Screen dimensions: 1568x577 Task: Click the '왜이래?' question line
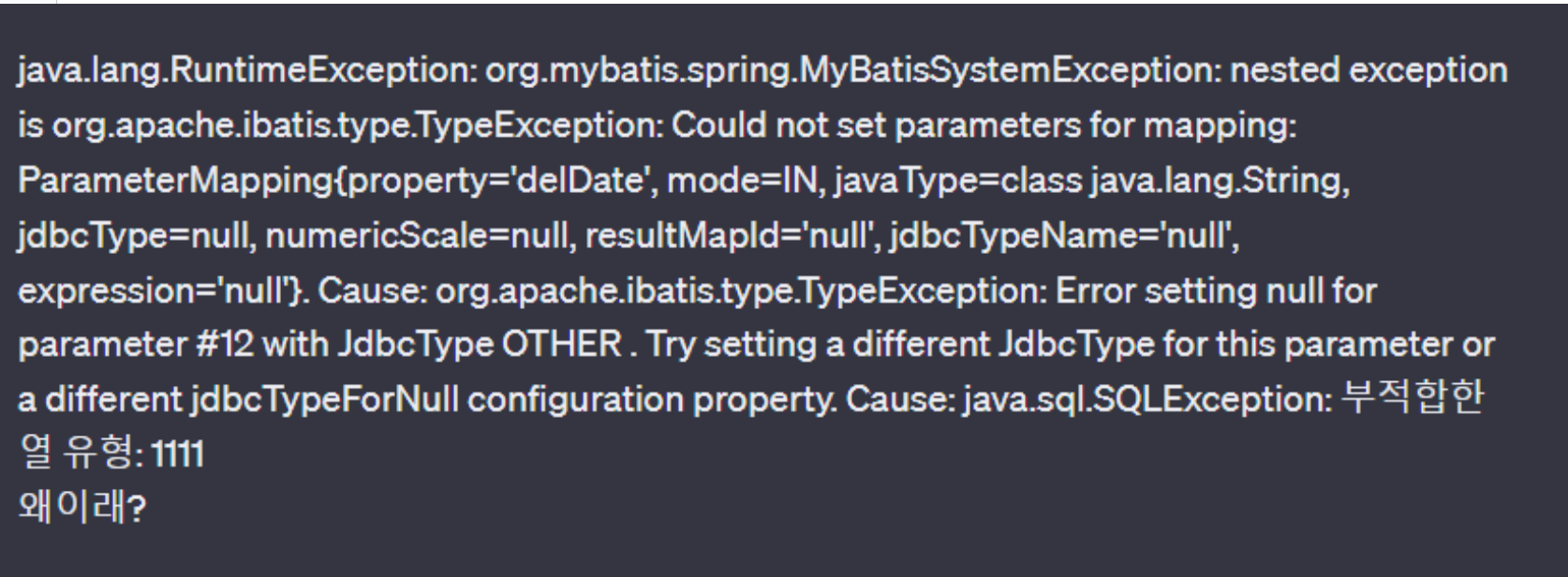[x=81, y=509]
